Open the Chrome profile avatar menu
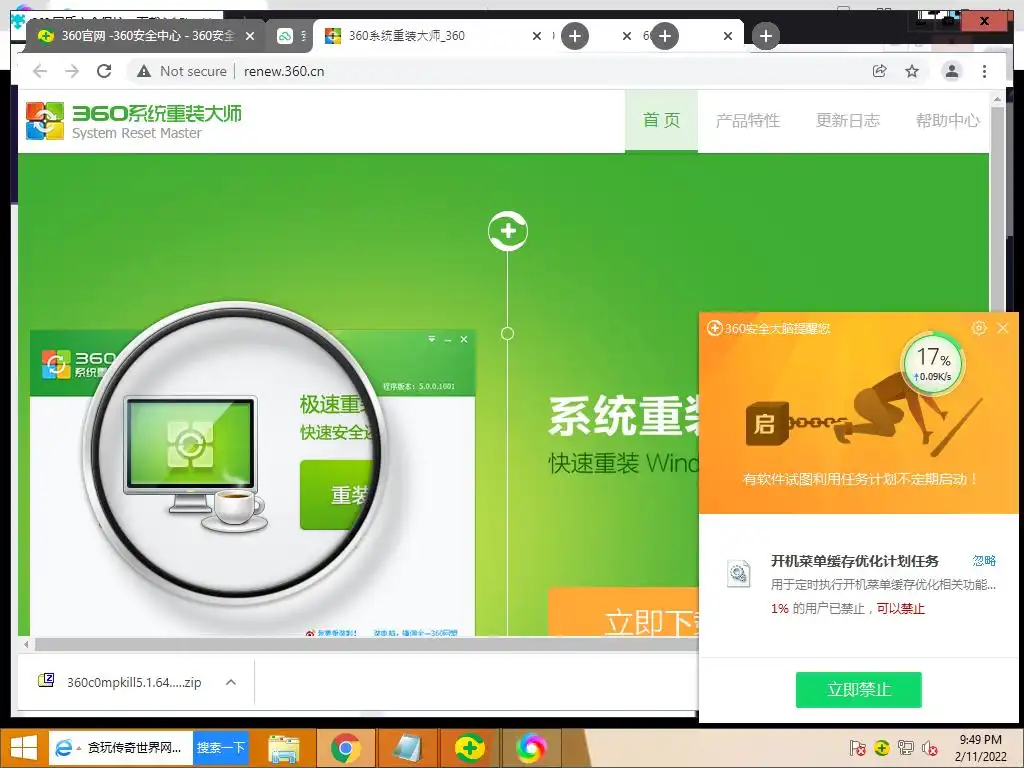This screenshot has height=768, width=1024. 952,71
